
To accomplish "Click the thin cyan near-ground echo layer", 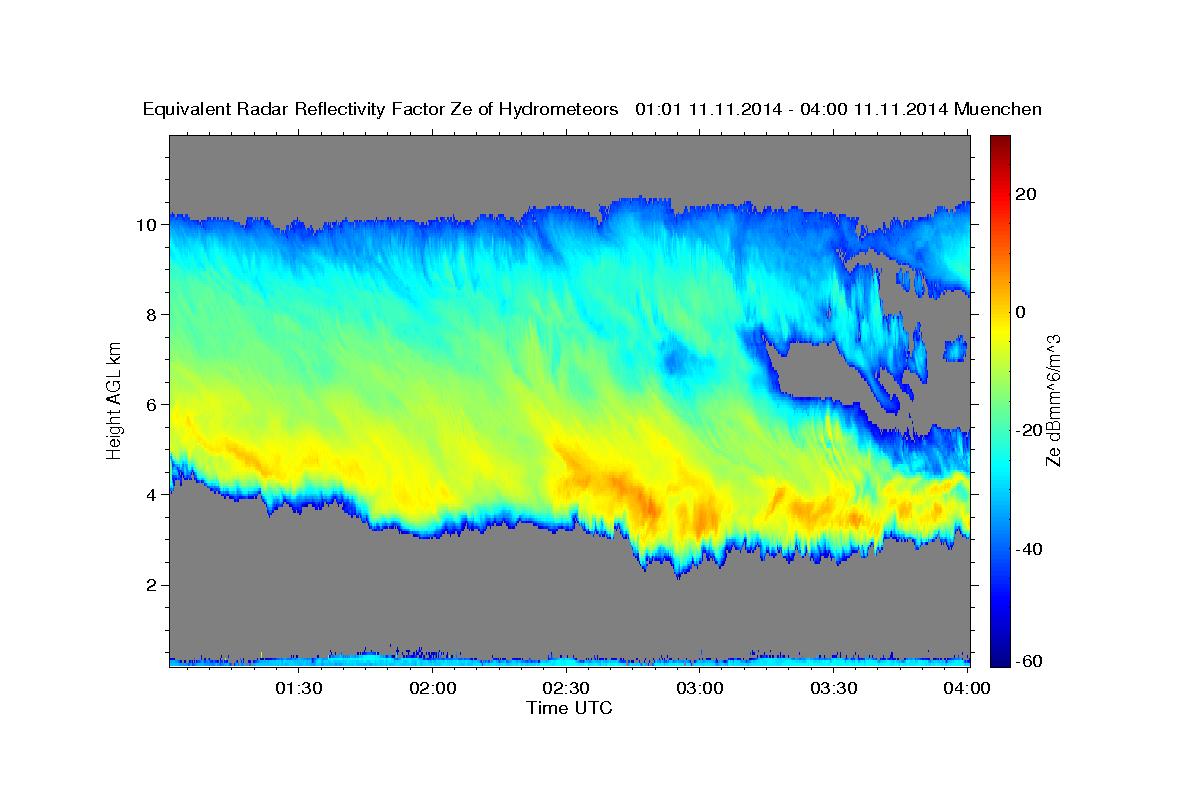I will (x=569, y=660).
